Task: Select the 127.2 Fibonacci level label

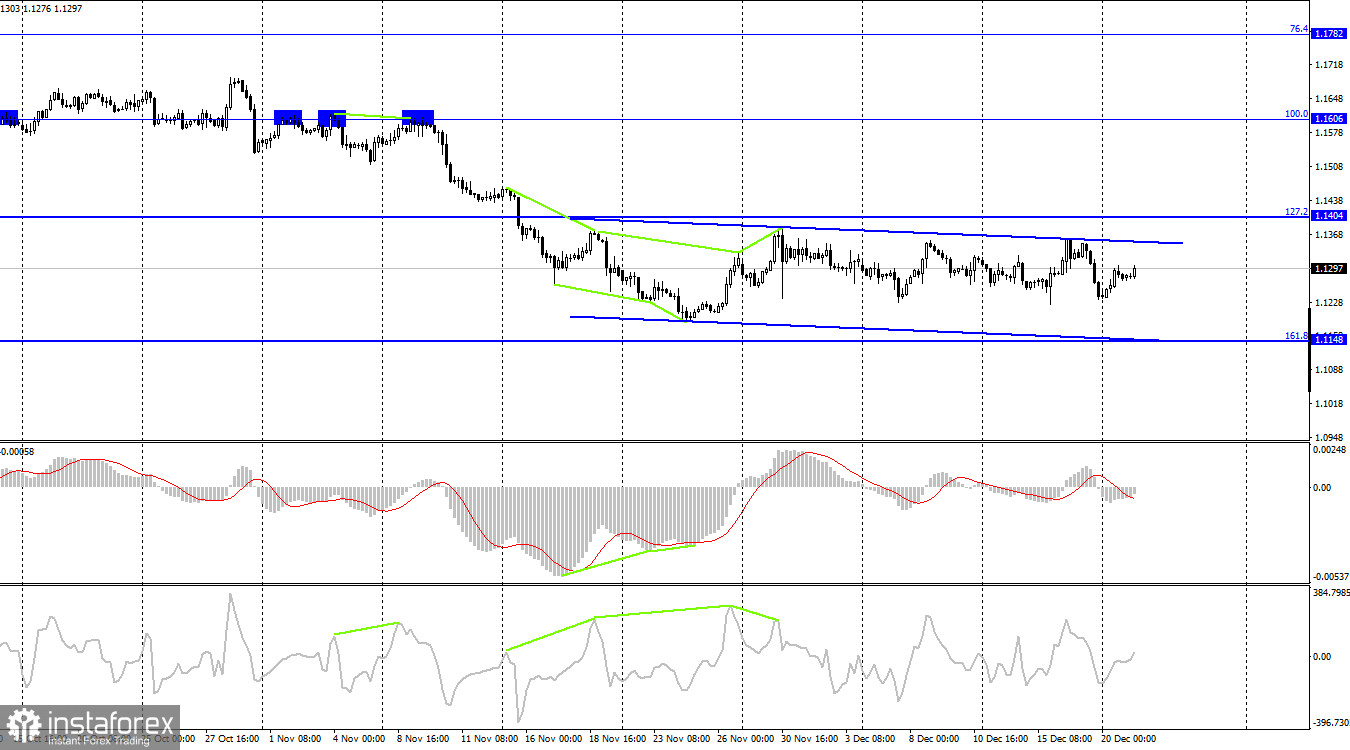Action: (1296, 211)
